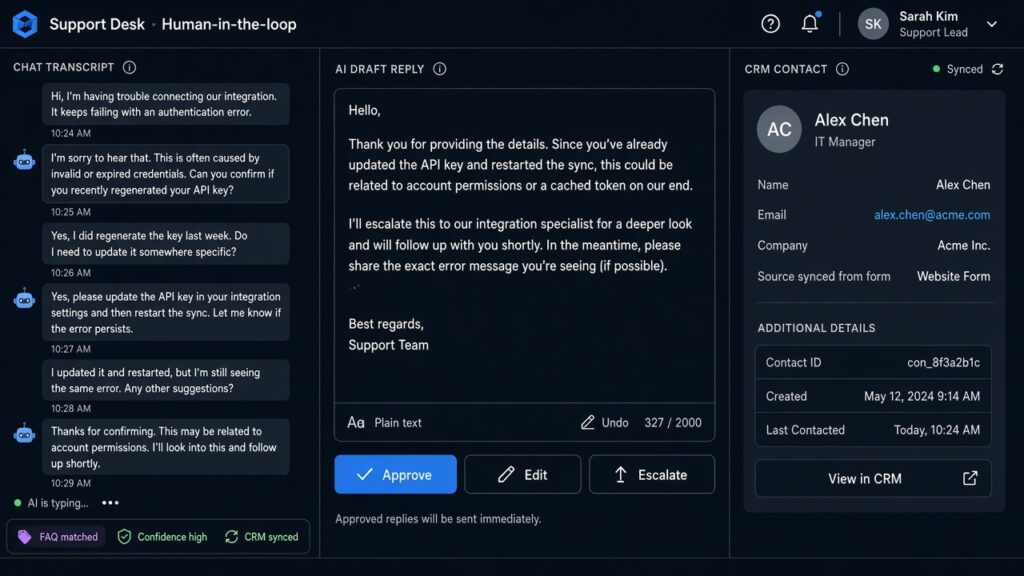Click the FAQ matched tag

pyautogui.click(x=59, y=537)
